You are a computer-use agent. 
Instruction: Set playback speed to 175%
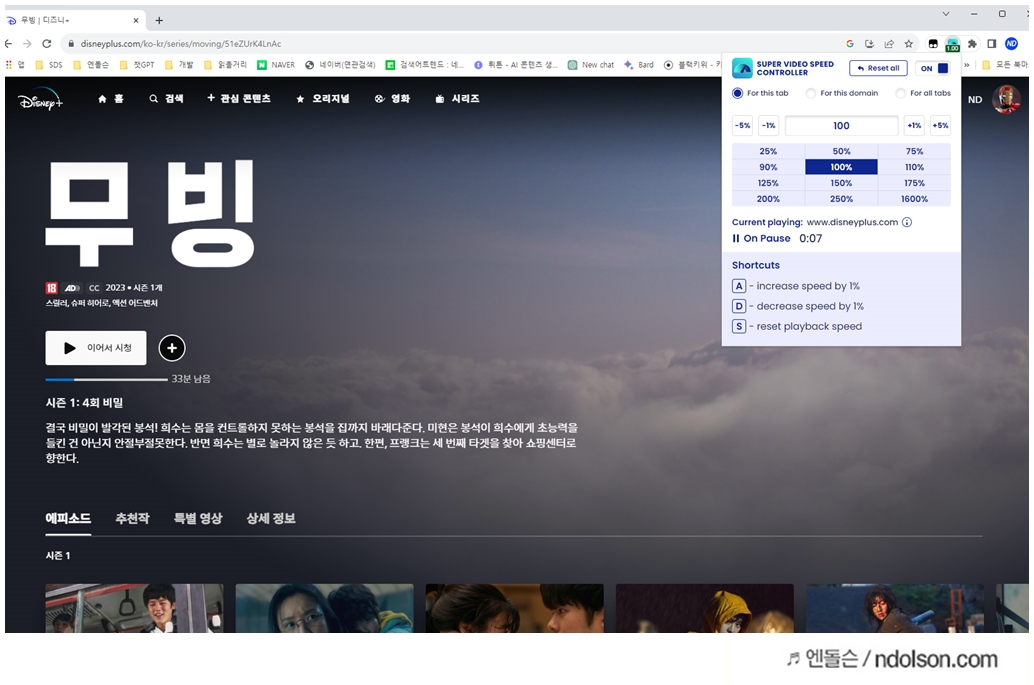[x=915, y=183]
